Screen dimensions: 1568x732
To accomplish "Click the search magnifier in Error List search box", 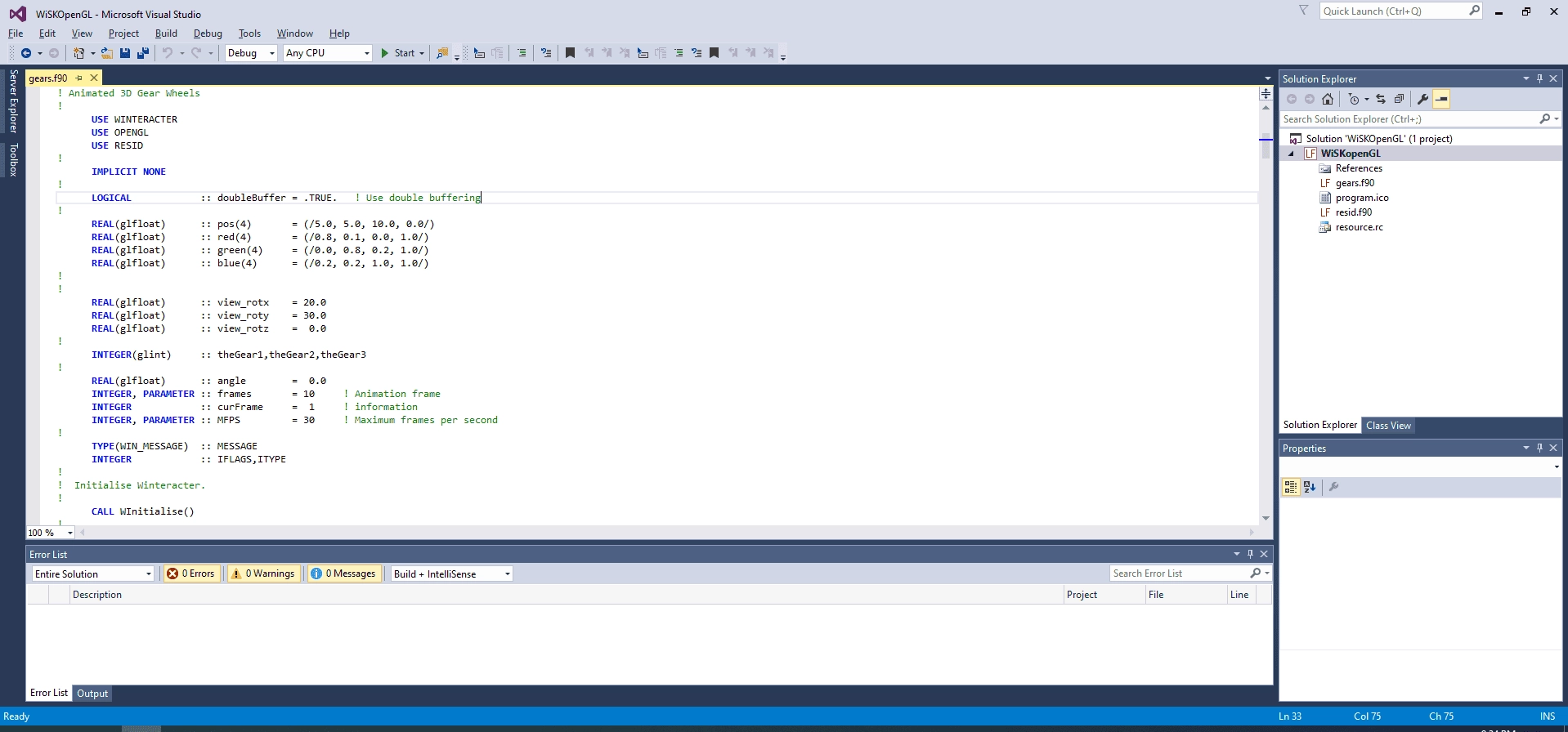I will coord(1256,574).
